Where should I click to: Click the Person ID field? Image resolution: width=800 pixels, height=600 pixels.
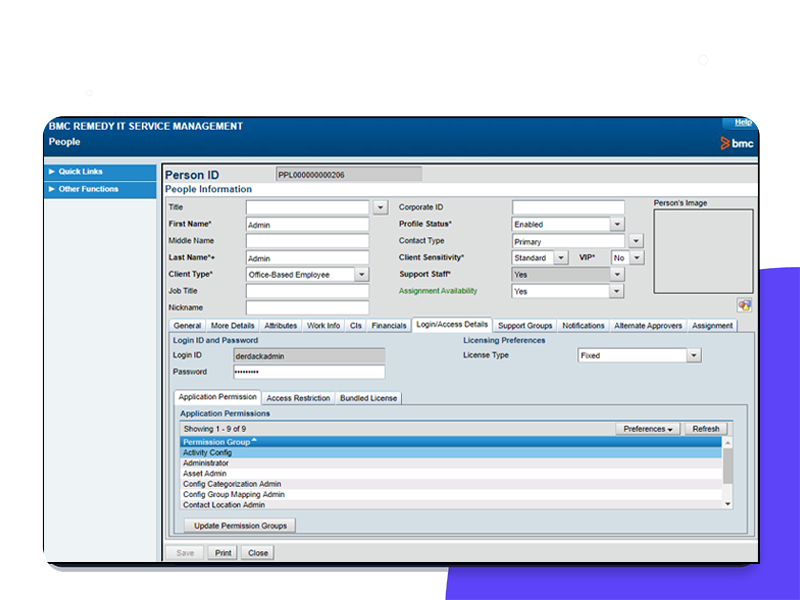point(349,174)
